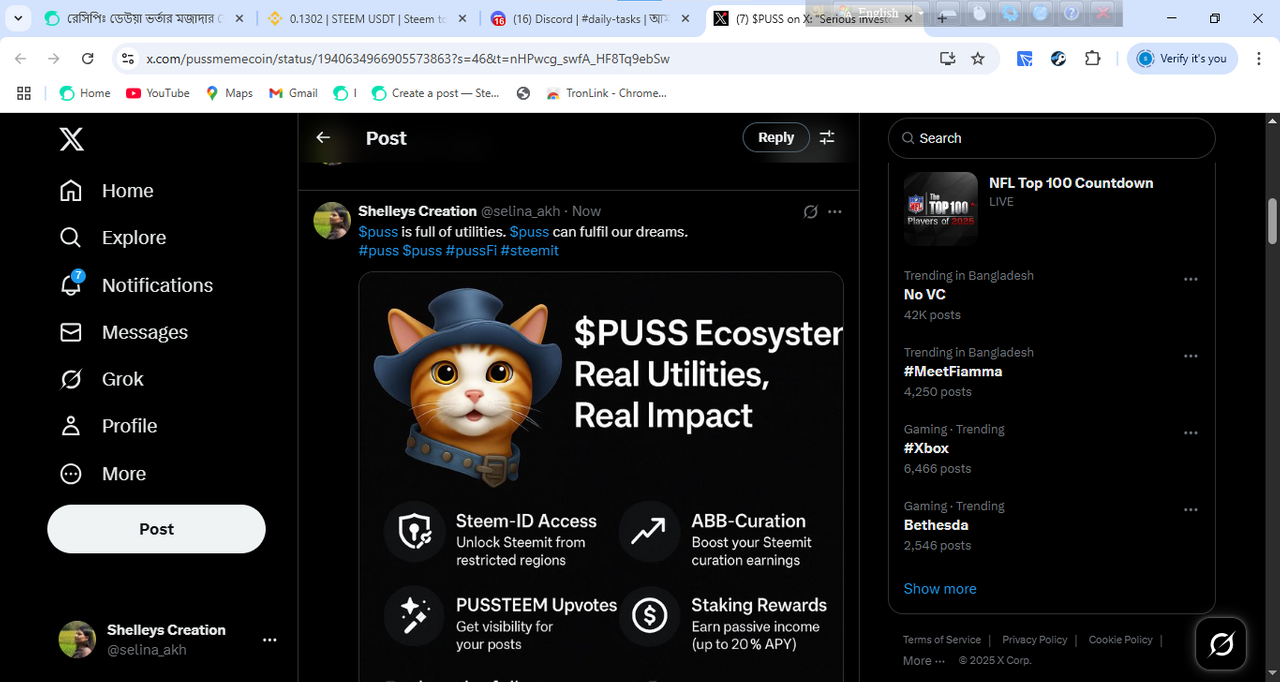Click the Now timestamp on the post

[586, 211]
